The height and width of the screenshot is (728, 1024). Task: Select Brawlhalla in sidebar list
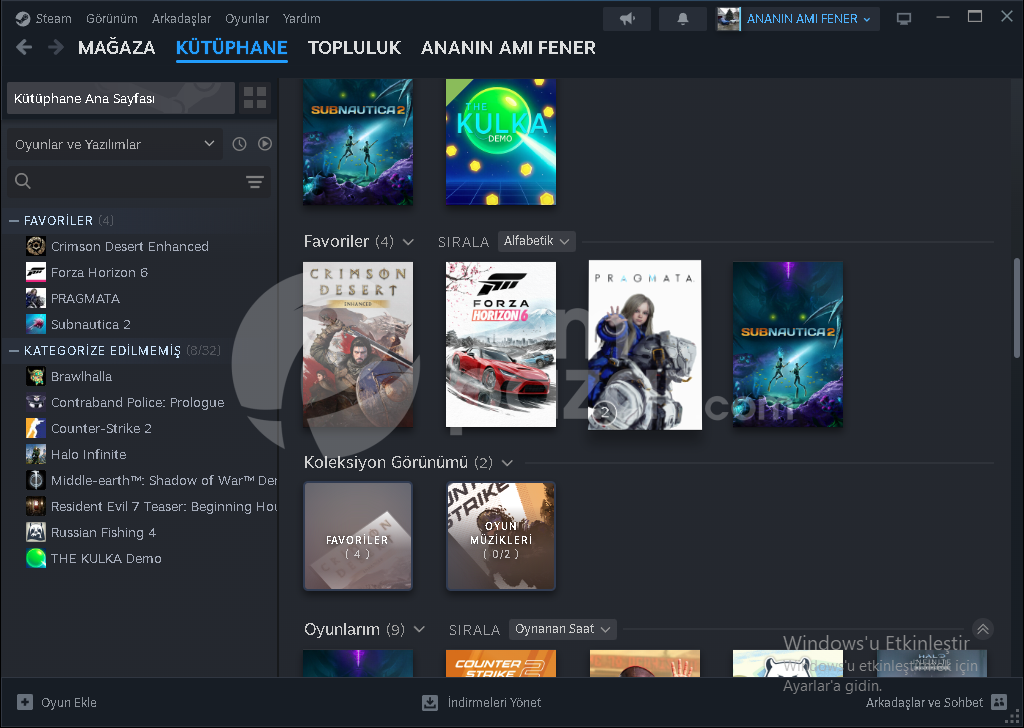pyautogui.click(x=82, y=377)
